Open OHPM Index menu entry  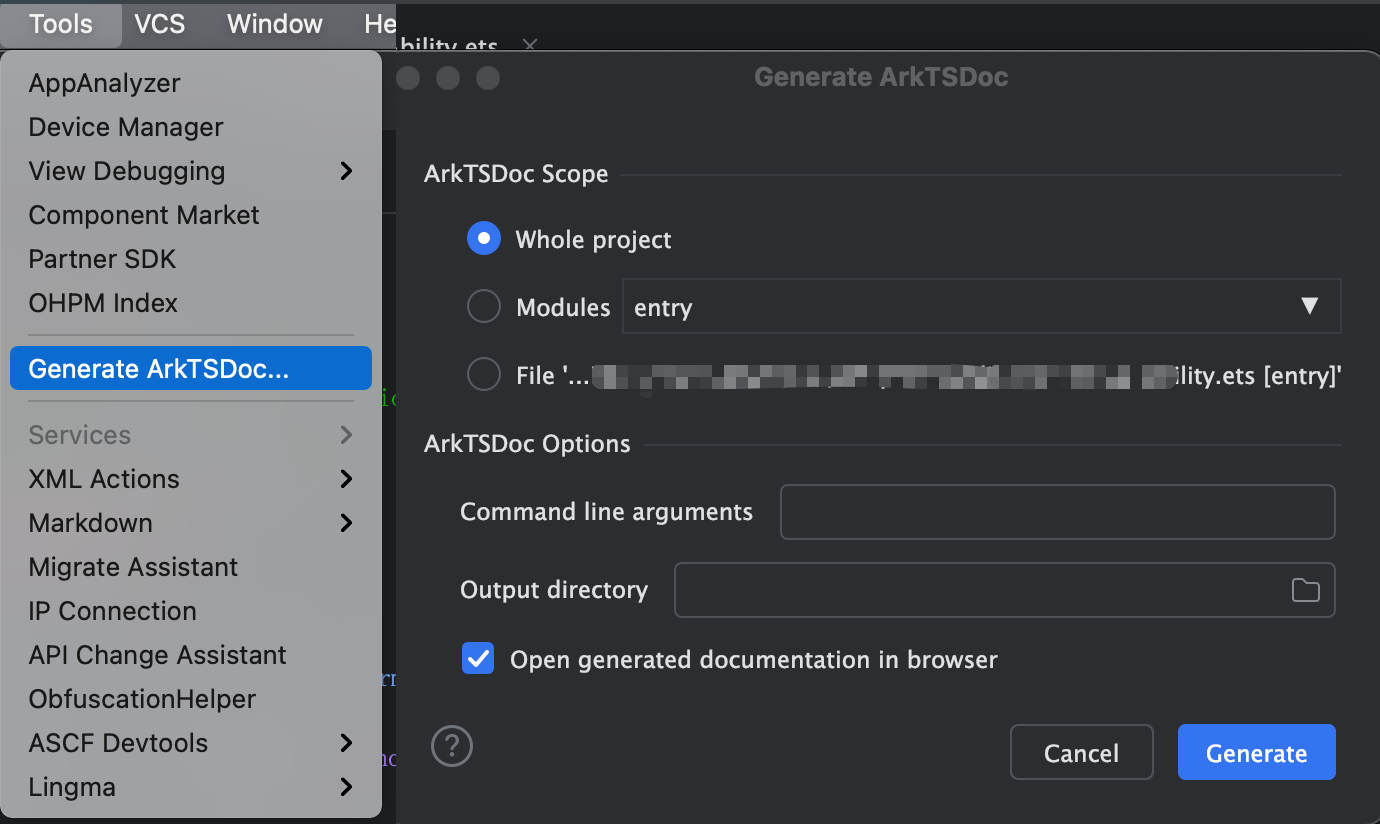191,303
